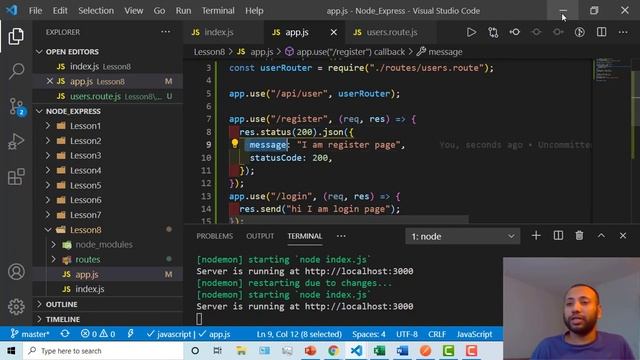Open the Terminal menu
This screenshot has width=640, height=360.
click(x=218, y=11)
